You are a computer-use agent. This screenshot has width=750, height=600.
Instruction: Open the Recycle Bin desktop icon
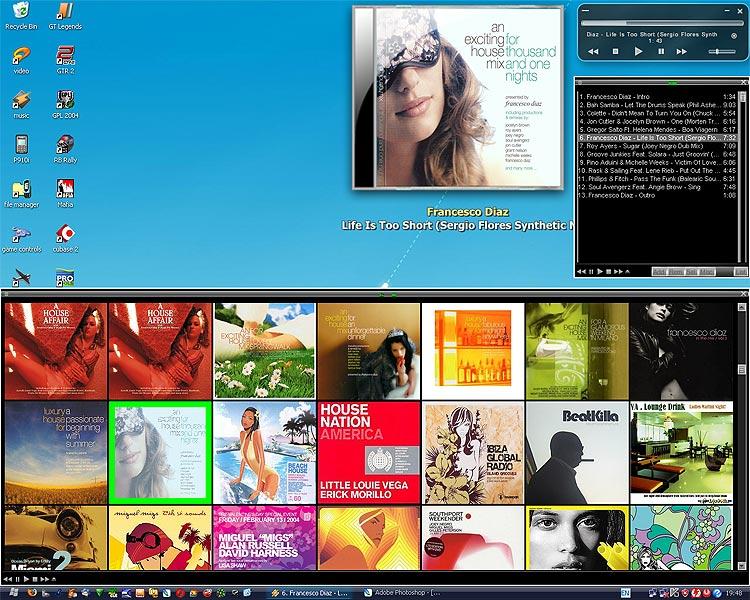21,16
